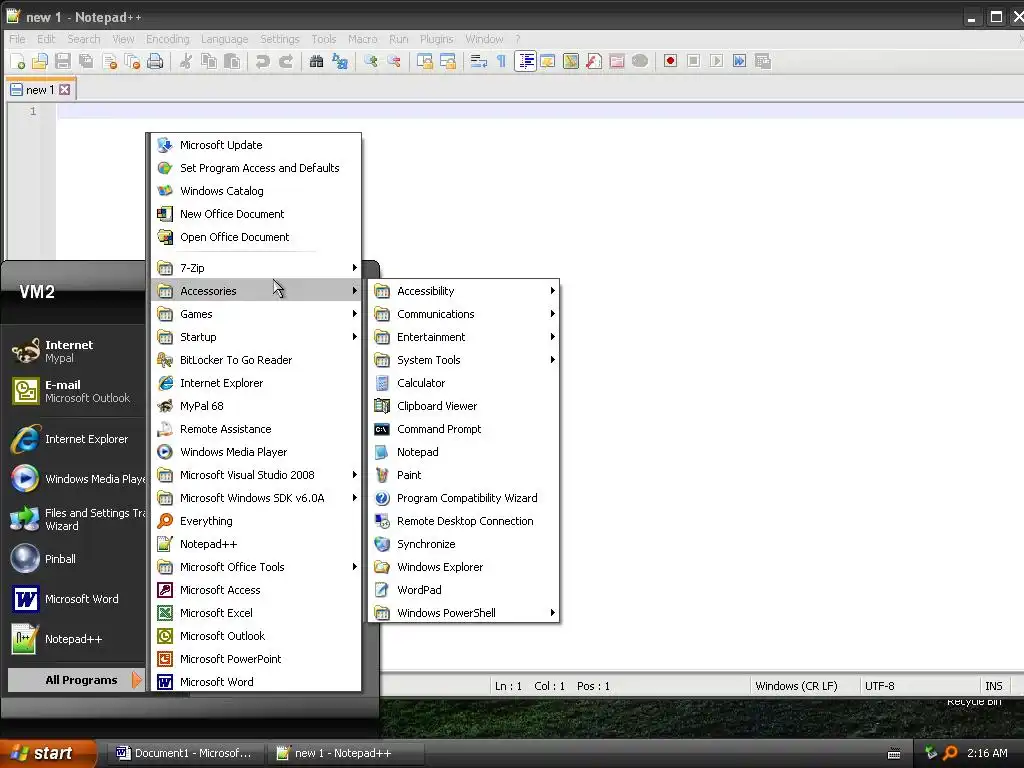Click the Find binoculars icon in toolbar
This screenshot has height=768, width=1024.
[317, 61]
